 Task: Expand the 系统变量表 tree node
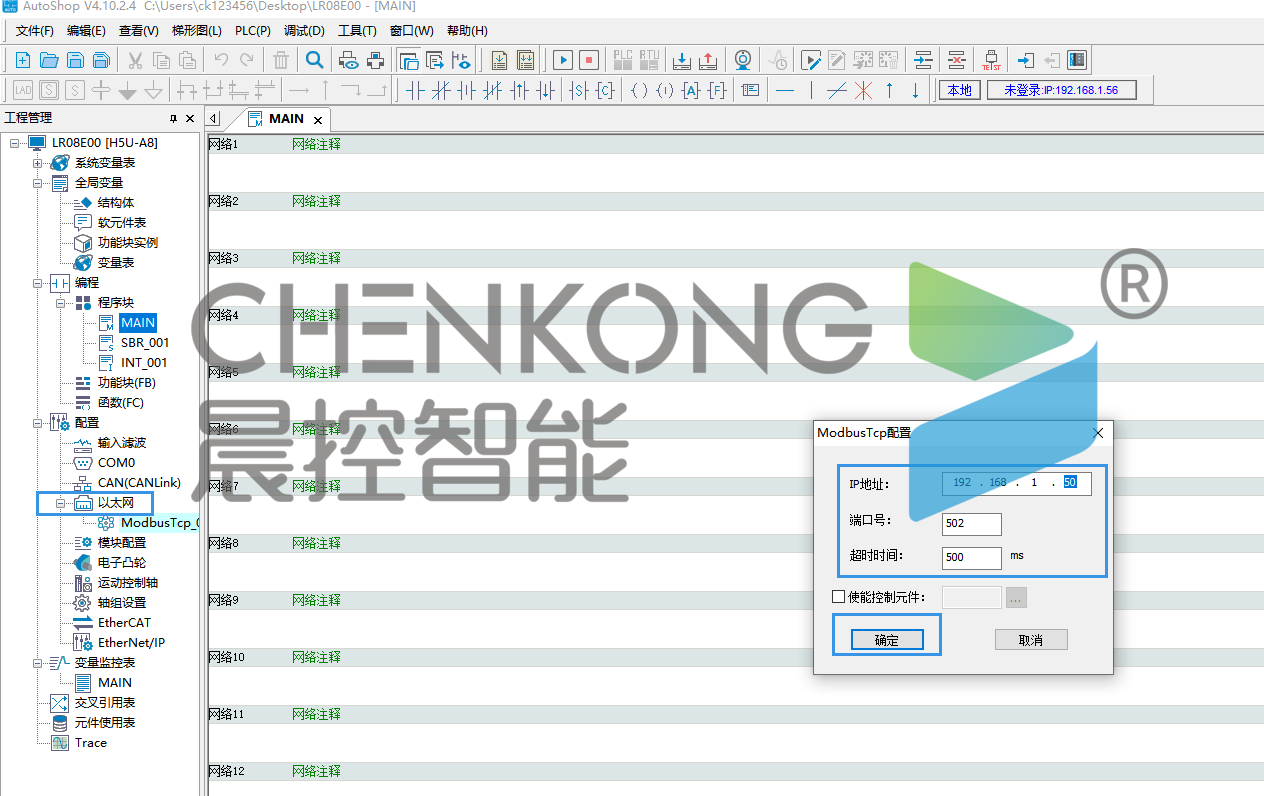pyautogui.click(x=37, y=163)
